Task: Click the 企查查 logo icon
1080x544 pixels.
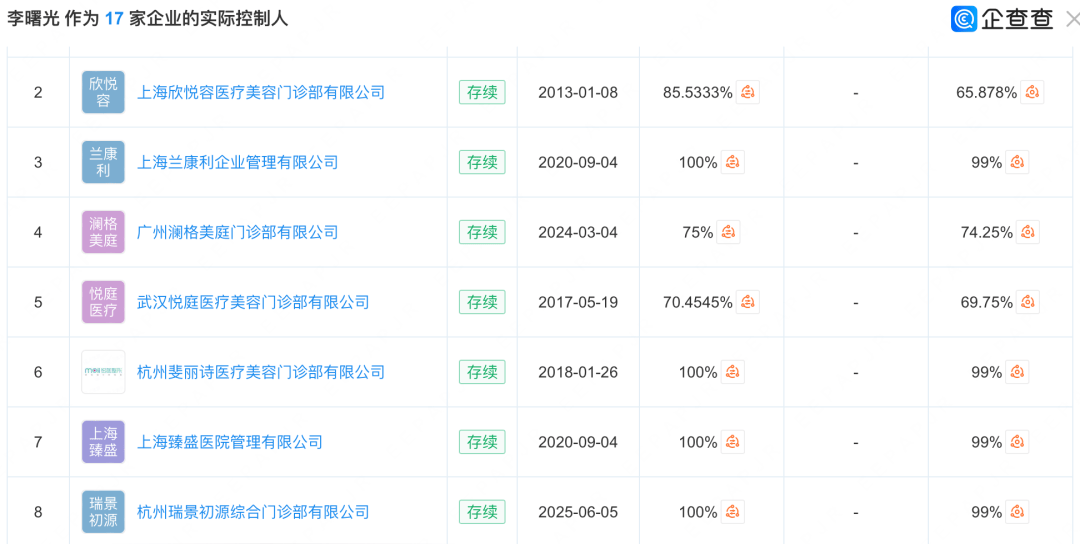Action: click(x=964, y=19)
